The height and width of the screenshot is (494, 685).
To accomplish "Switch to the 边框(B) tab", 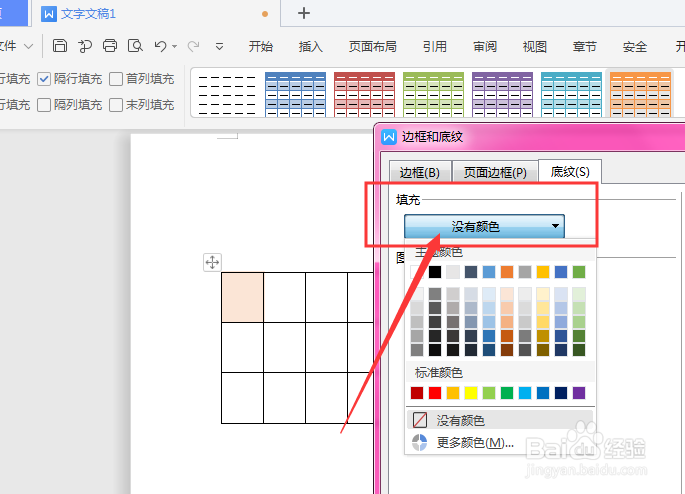I will [x=420, y=173].
